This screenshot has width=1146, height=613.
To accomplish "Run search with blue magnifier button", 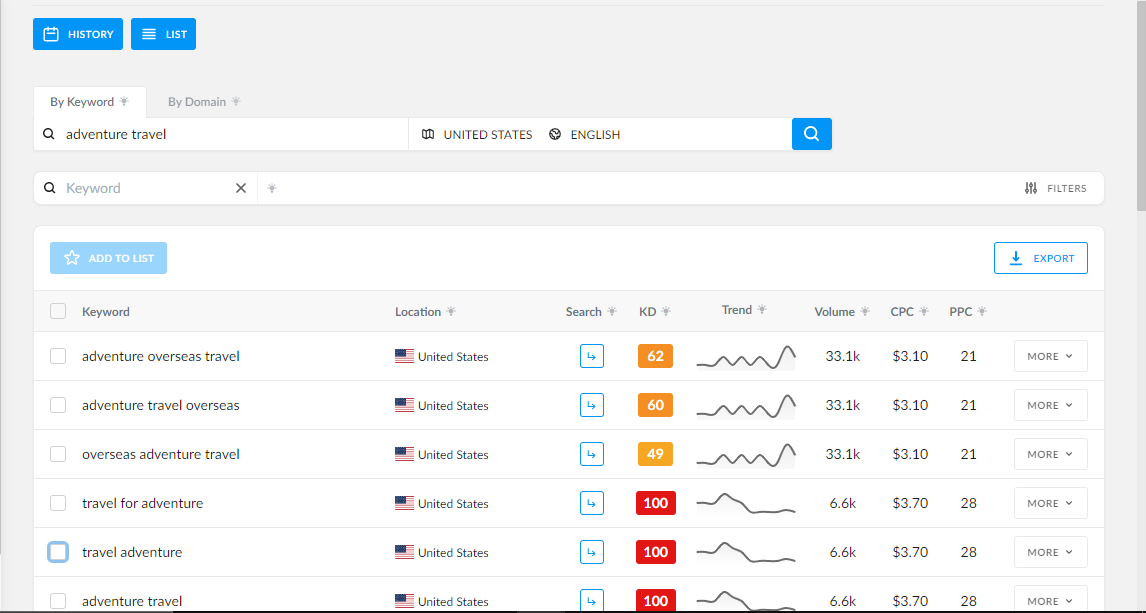I will [x=811, y=134].
